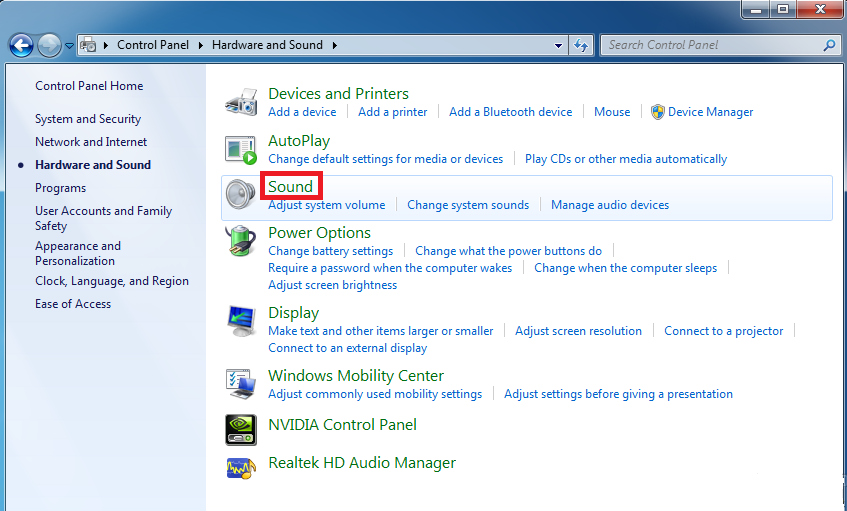The width and height of the screenshot is (847, 511).
Task: Open User Accounts and Family Safety
Action: click(104, 218)
